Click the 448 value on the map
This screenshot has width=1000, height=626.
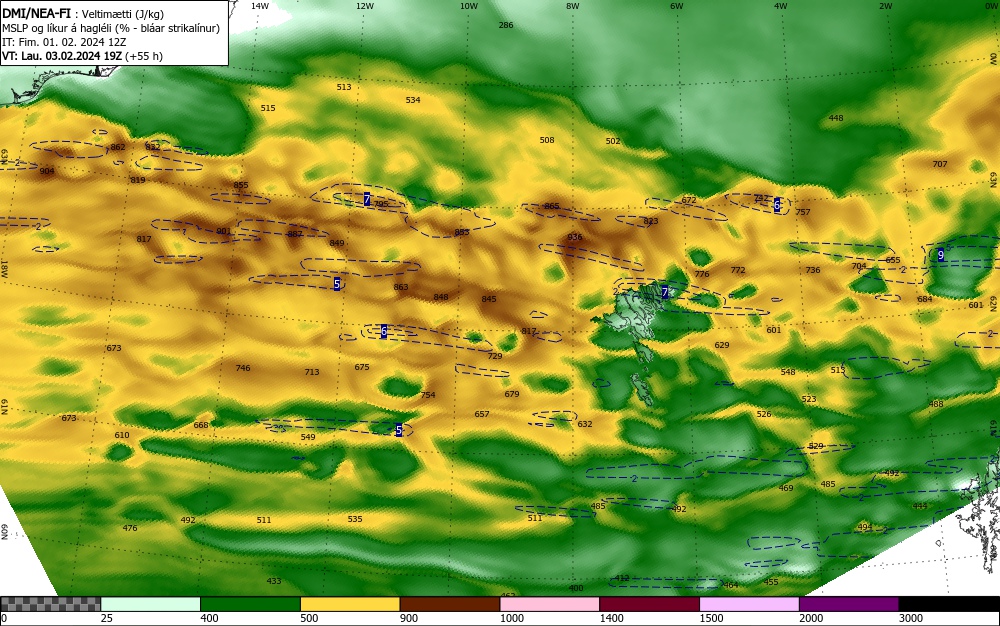pyautogui.click(x=836, y=118)
